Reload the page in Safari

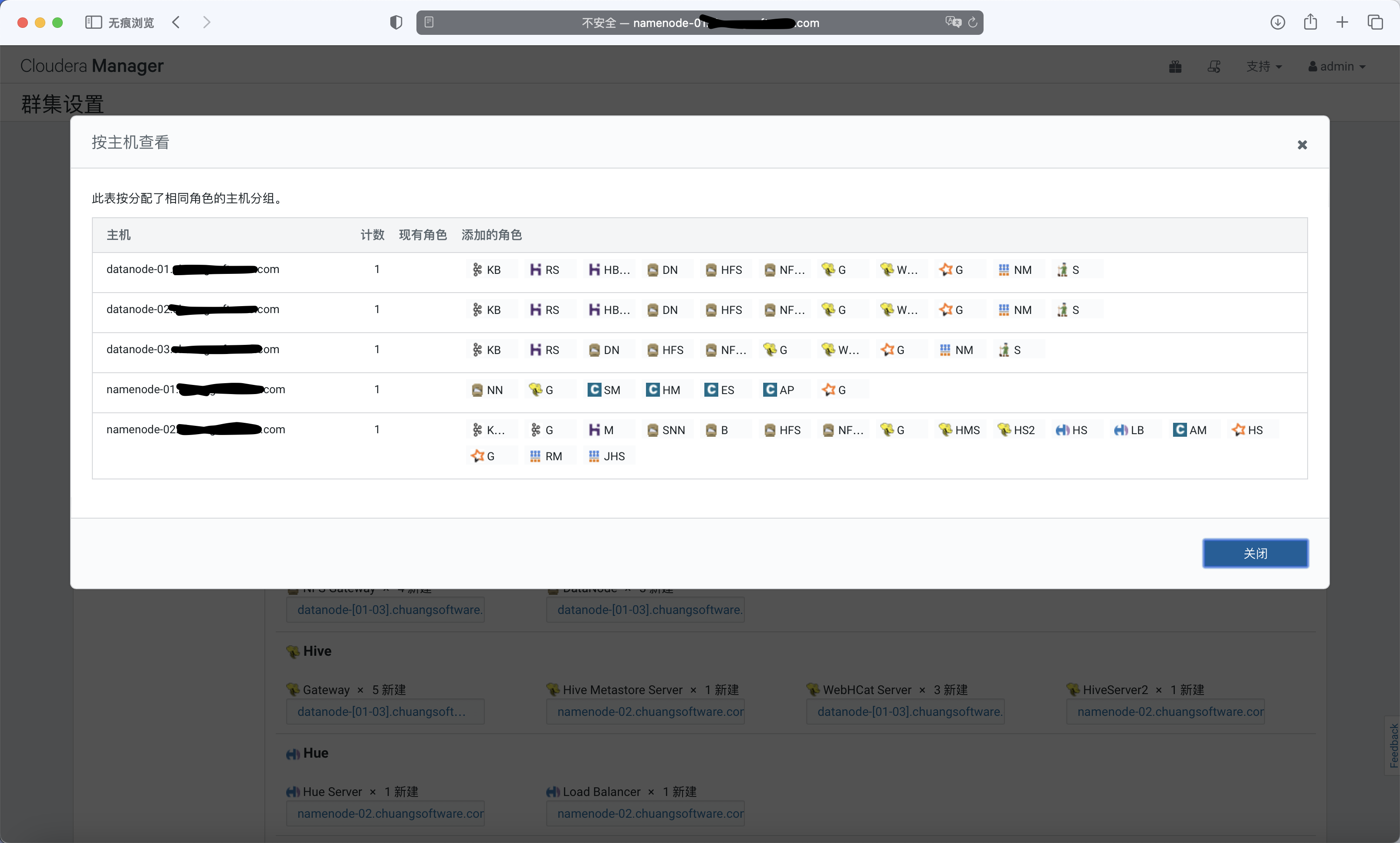tap(972, 22)
